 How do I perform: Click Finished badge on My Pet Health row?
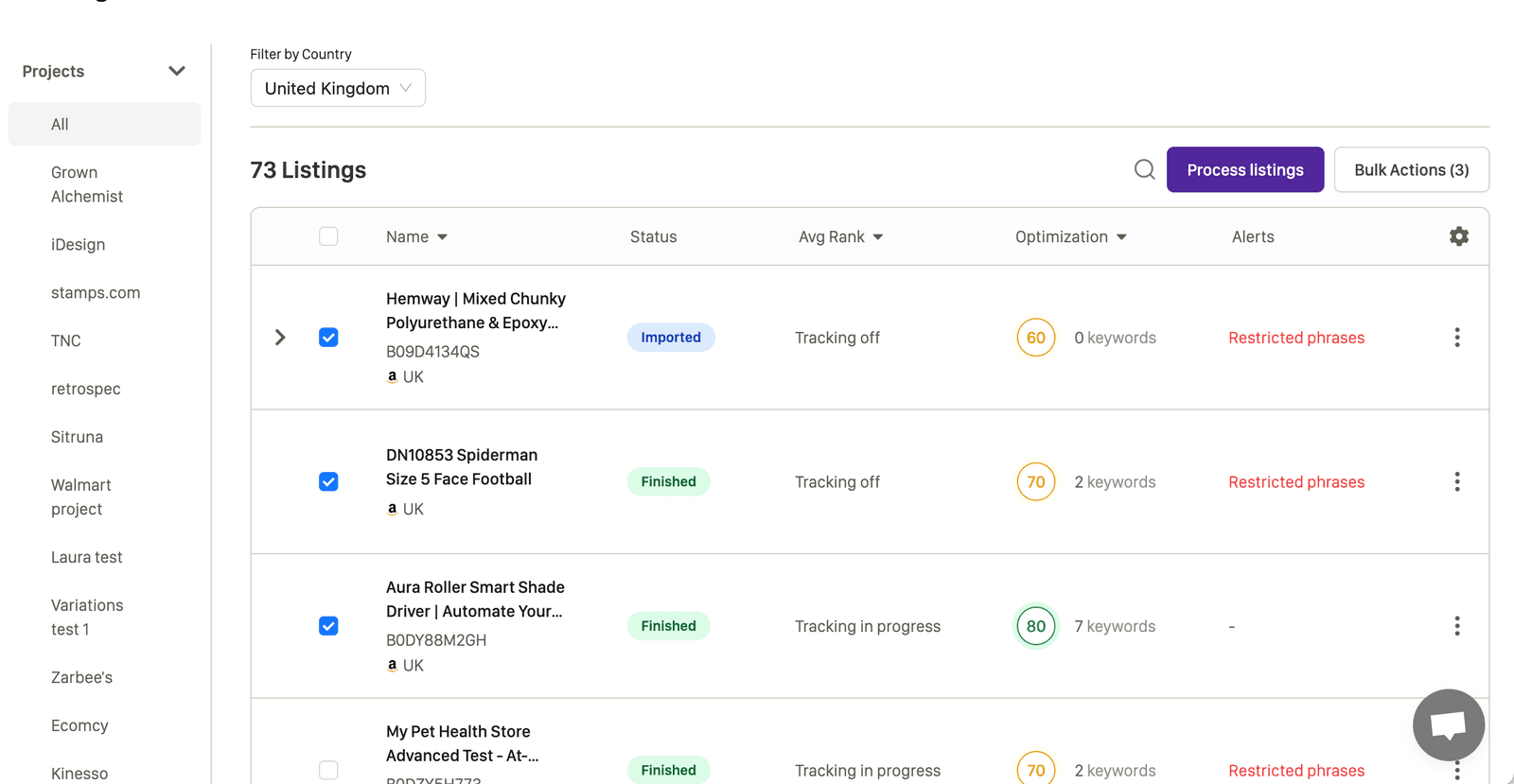point(668,770)
